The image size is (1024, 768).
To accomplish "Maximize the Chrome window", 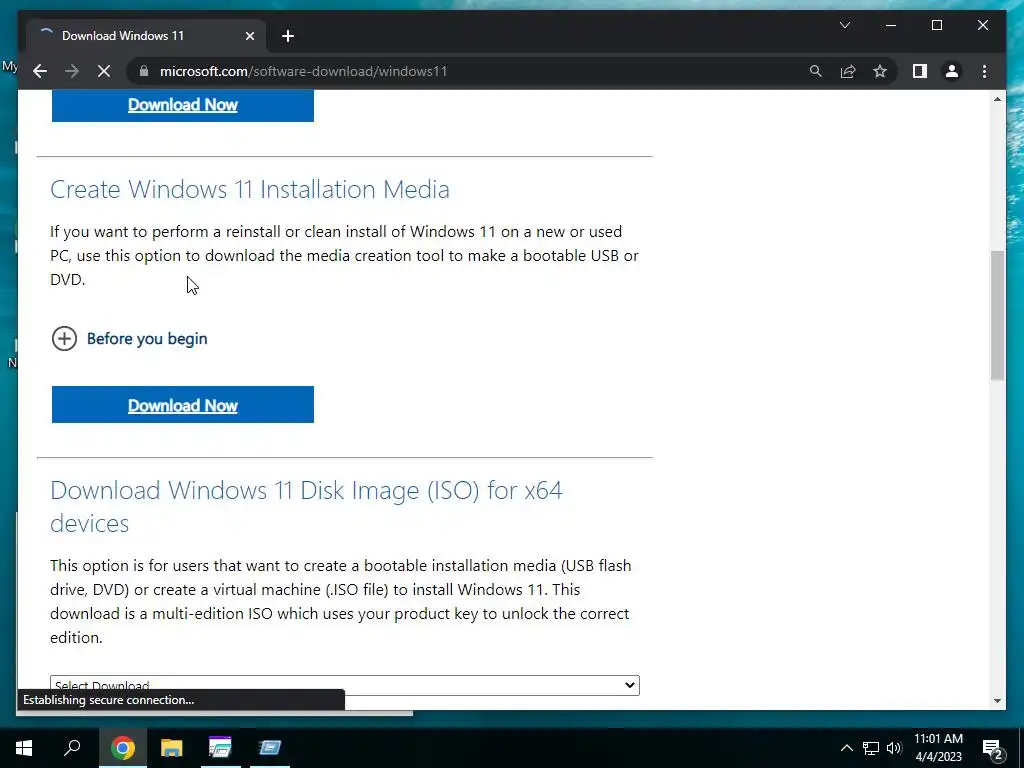I will click(937, 25).
